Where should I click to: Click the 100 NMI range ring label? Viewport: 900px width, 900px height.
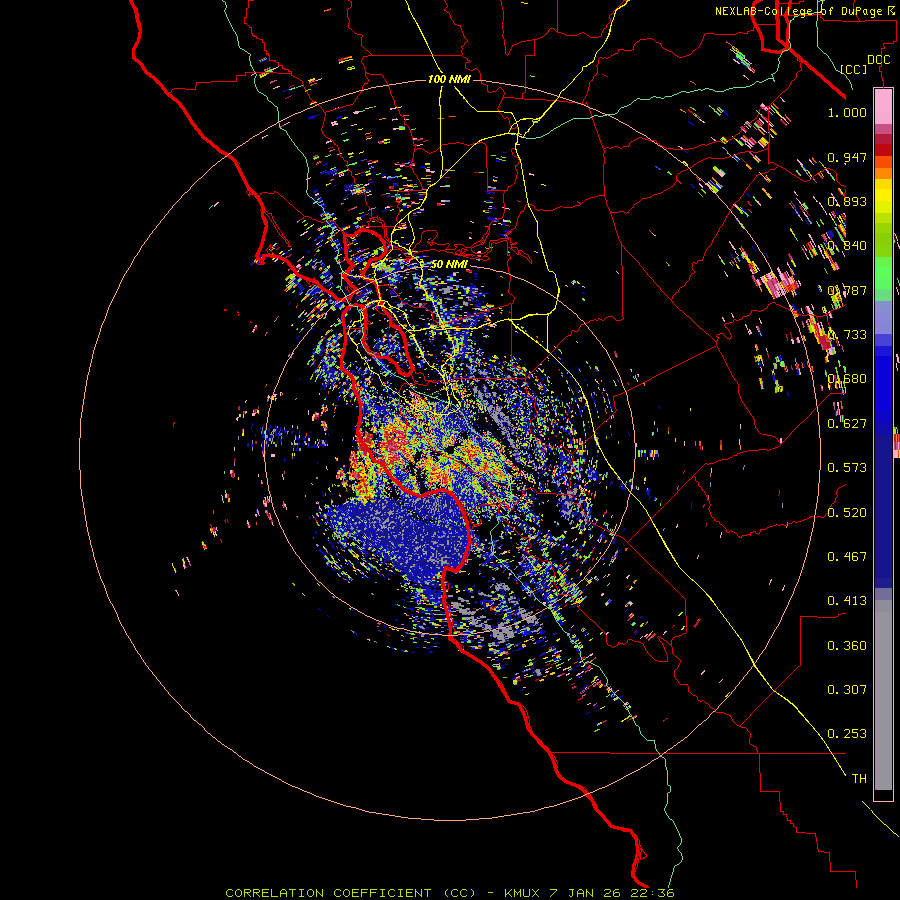[449, 79]
